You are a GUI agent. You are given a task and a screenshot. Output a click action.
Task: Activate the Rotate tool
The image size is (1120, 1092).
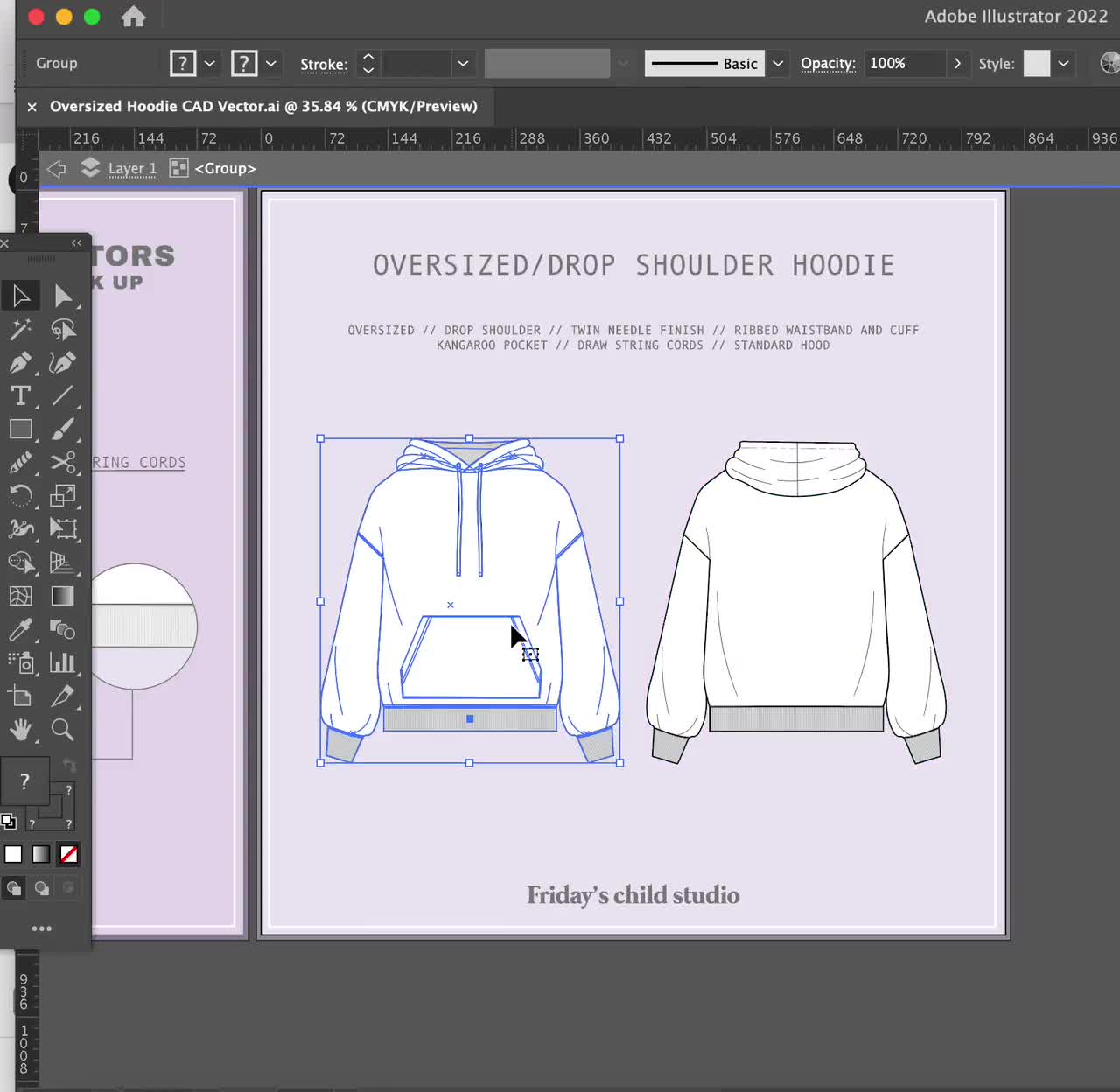(x=21, y=495)
